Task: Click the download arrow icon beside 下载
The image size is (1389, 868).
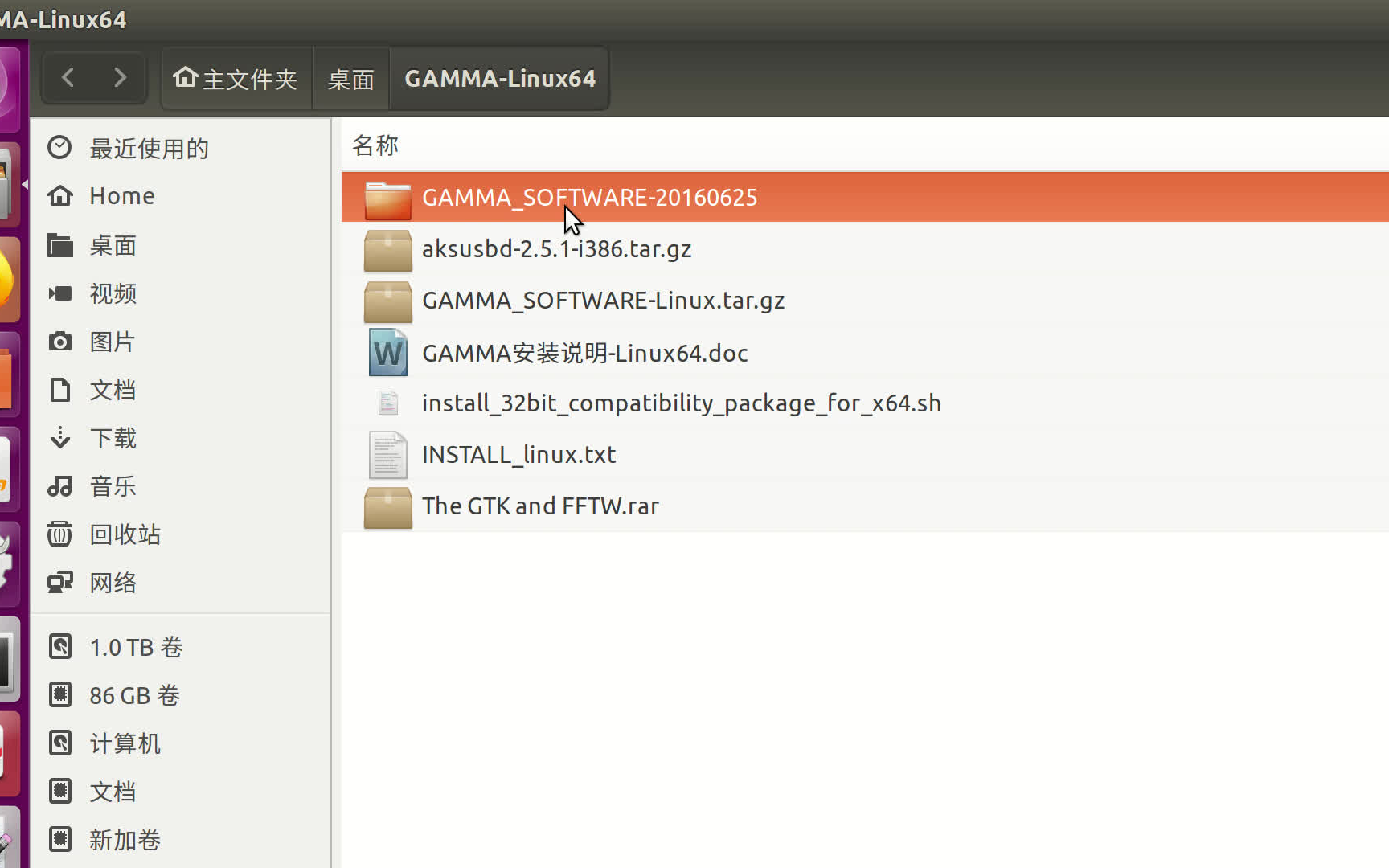Action: click(60, 438)
